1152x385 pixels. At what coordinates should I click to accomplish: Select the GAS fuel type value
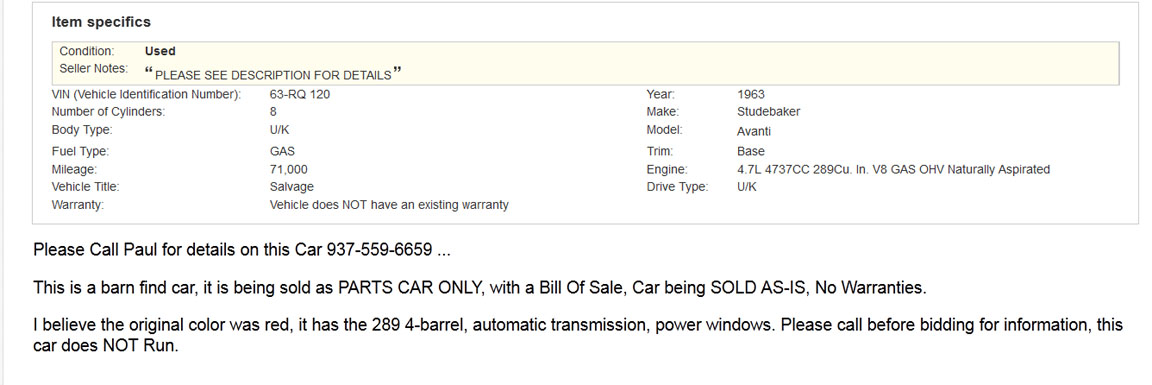(x=282, y=151)
